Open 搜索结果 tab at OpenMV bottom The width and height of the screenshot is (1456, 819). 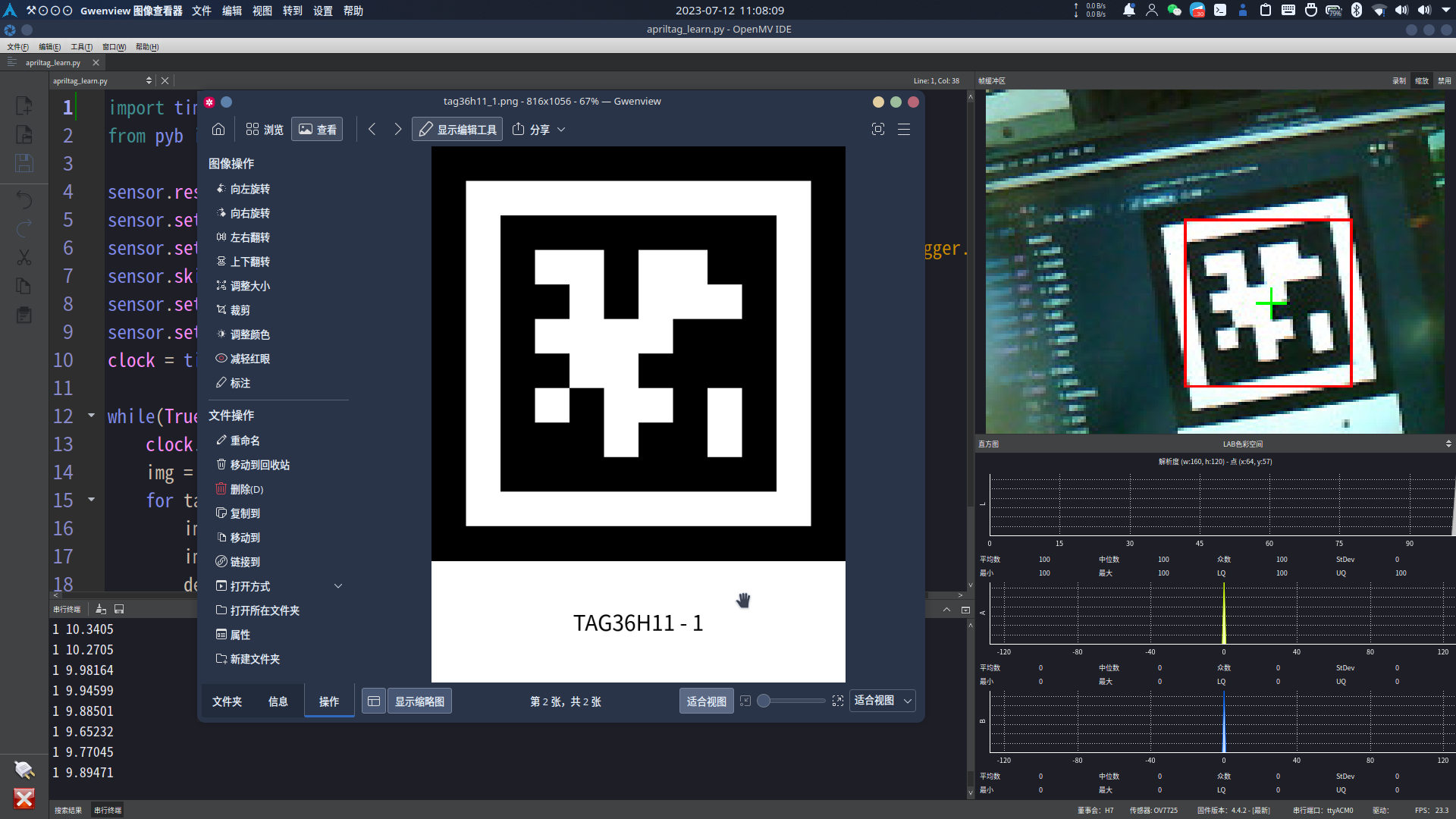(x=68, y=810)
